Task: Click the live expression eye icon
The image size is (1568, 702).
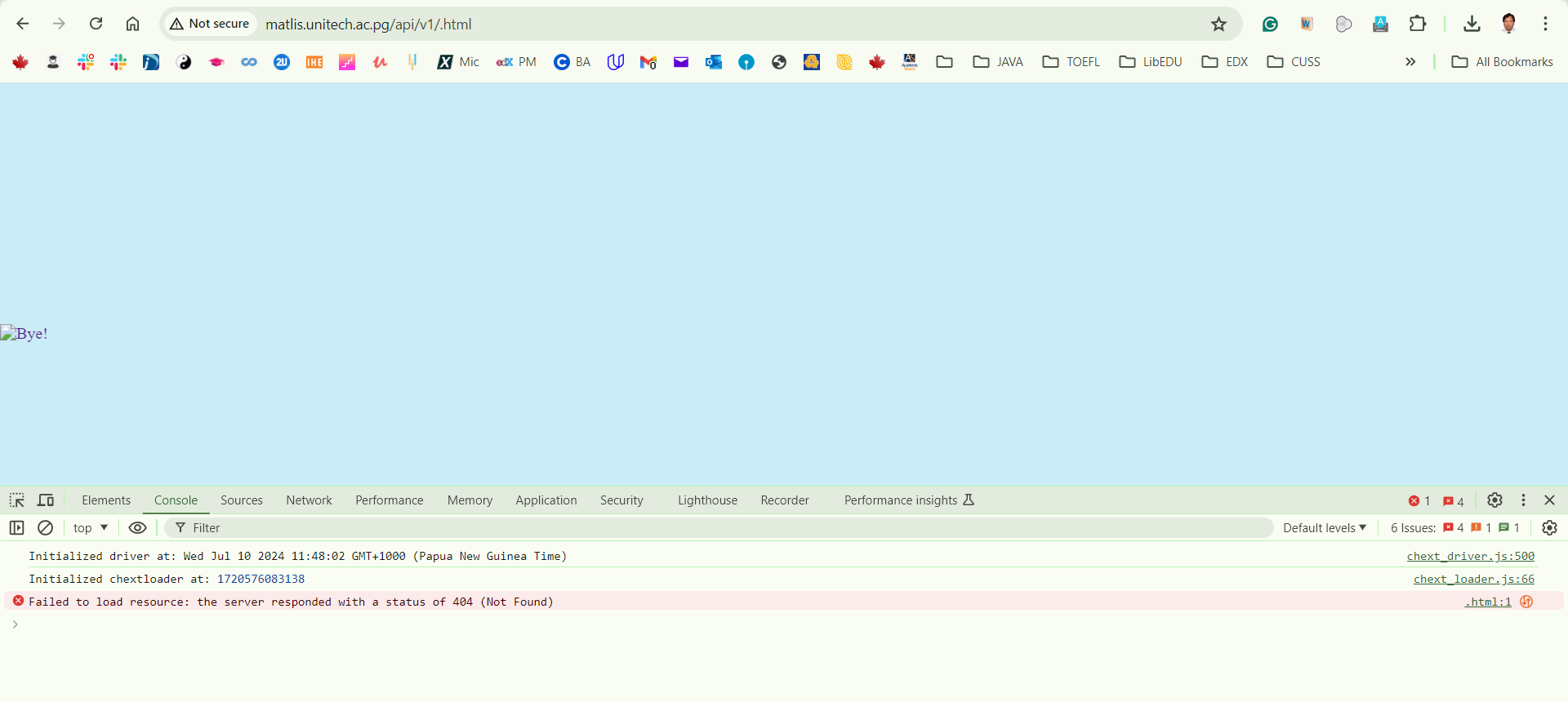Action: point(138,528)
